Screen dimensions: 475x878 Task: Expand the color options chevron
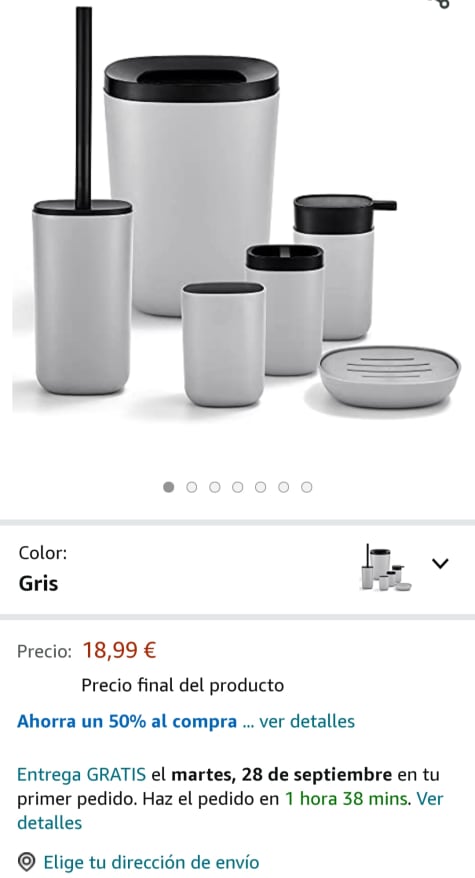coord(440,564)
